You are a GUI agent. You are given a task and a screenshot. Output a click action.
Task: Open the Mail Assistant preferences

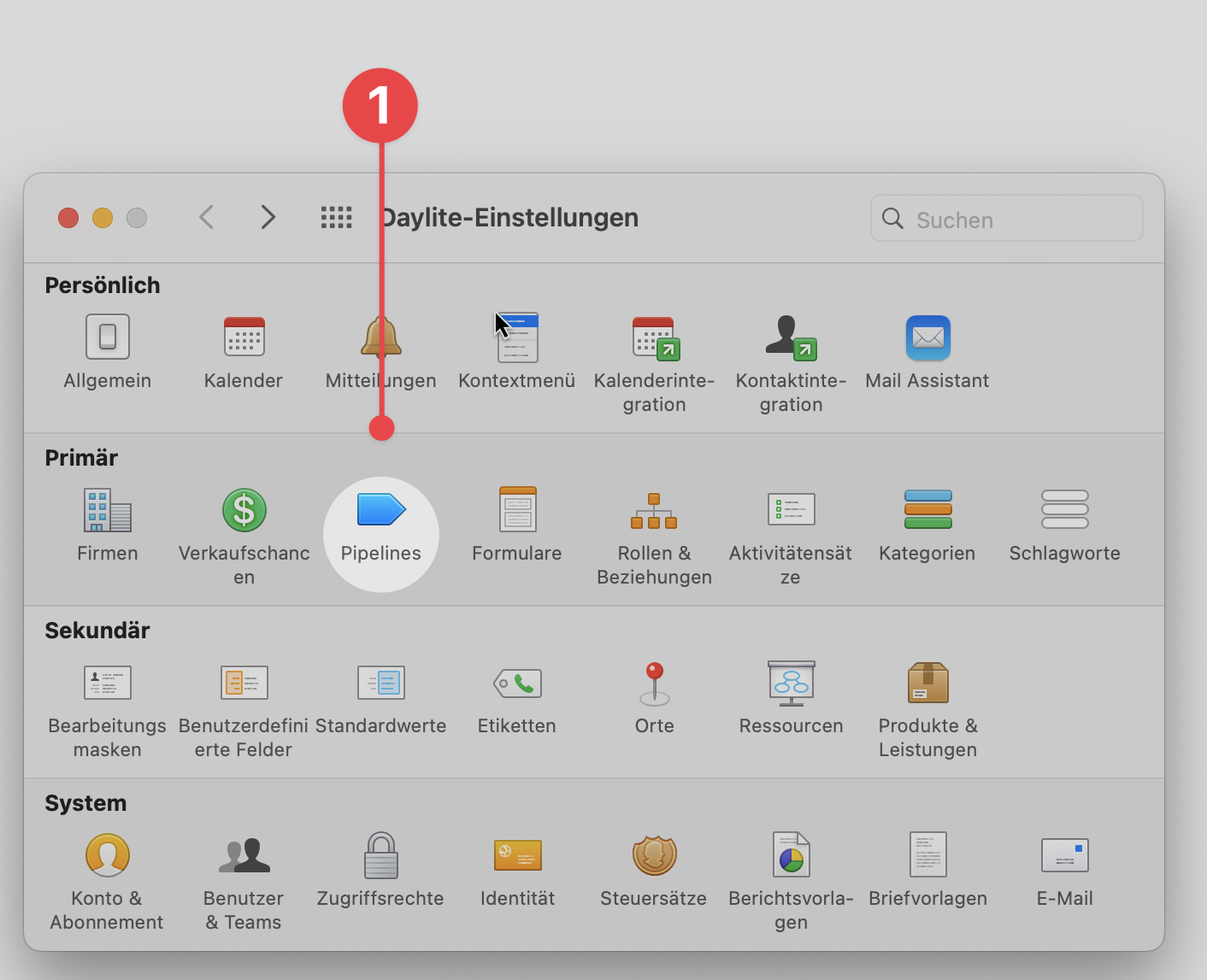pyautogui.click(x=927, y=350)
